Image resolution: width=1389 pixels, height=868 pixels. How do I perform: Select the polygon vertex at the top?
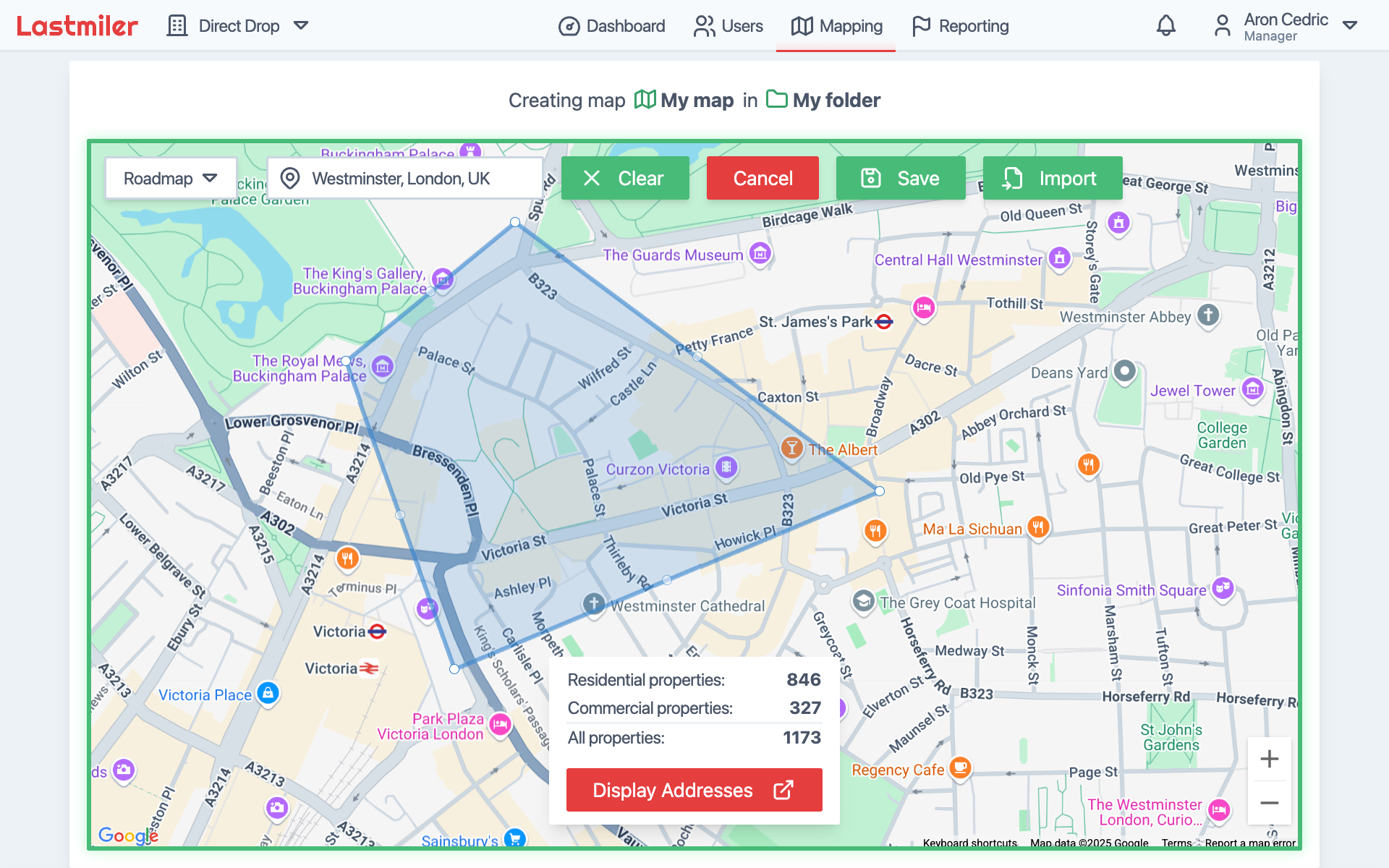pyautogui.click(x=515, y=222)
